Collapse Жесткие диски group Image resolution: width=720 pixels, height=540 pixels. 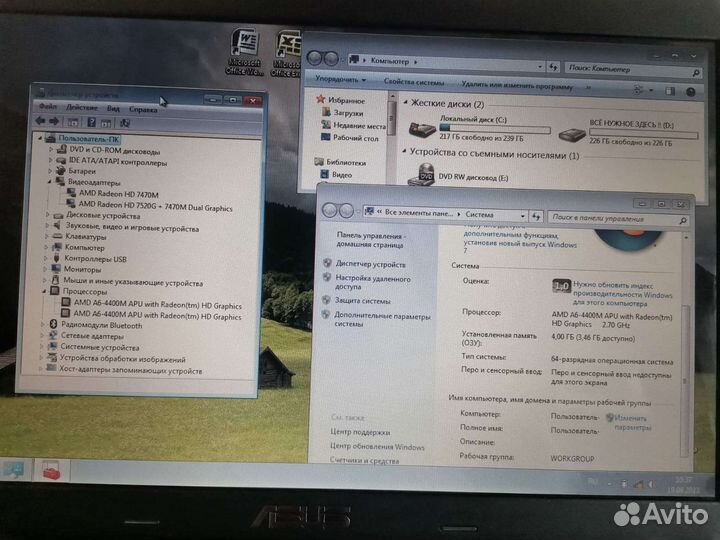(405, 102)
